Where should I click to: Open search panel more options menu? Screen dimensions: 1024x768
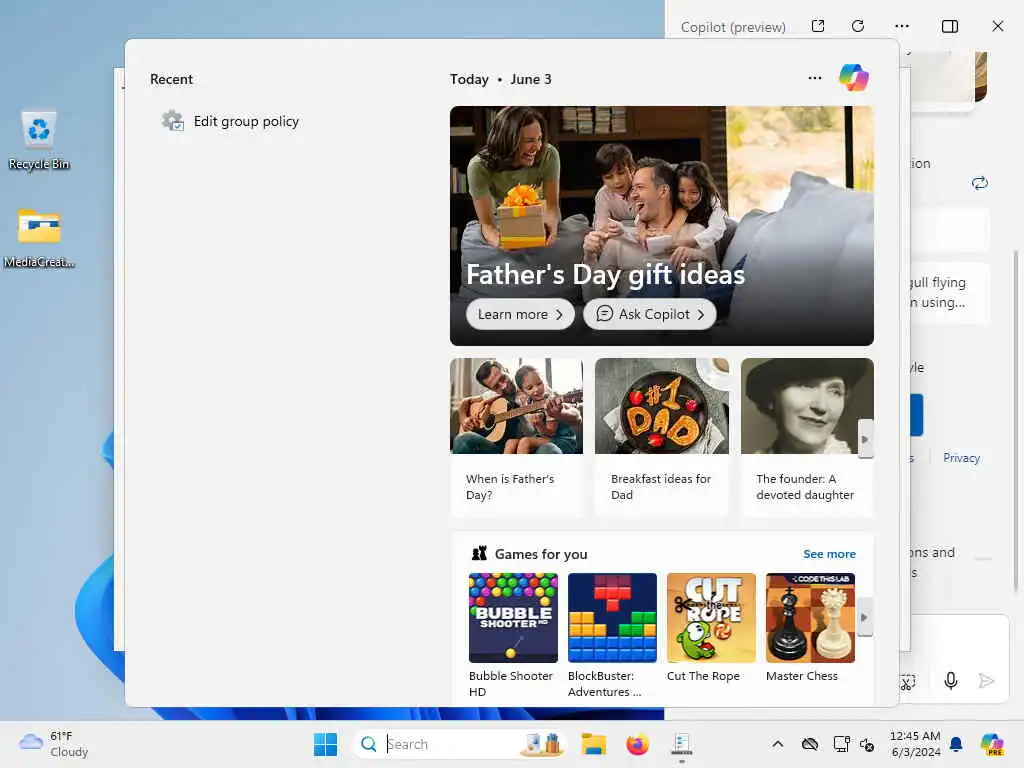(814, 78)
